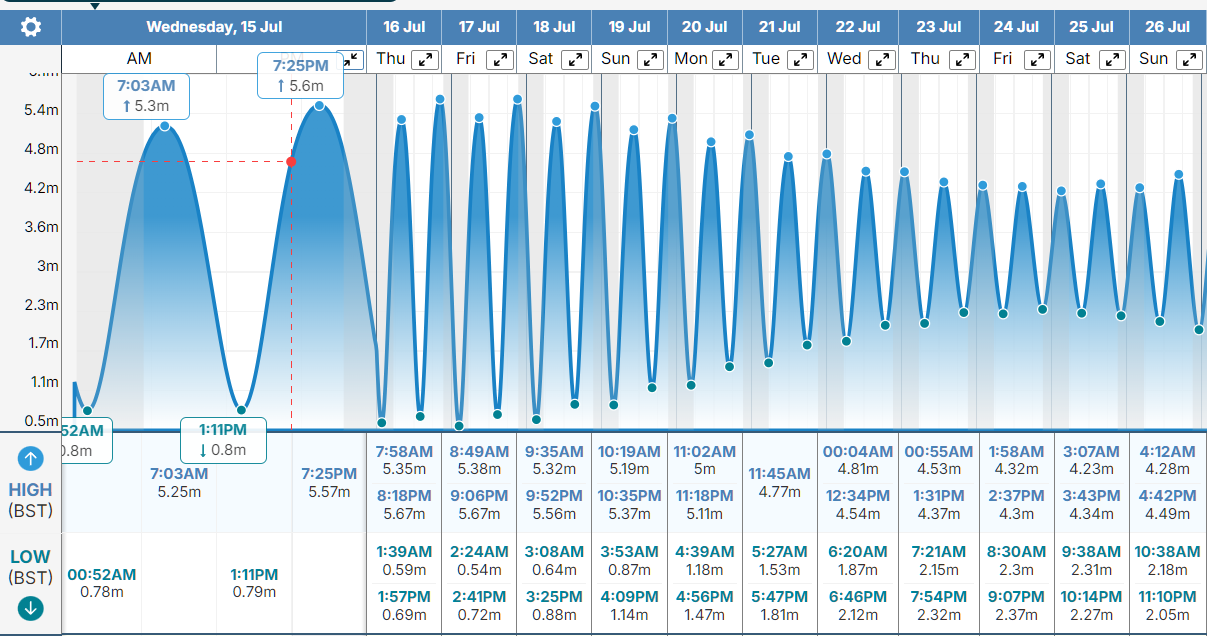Select the 22 Jul date header

(x=858, y=27)
